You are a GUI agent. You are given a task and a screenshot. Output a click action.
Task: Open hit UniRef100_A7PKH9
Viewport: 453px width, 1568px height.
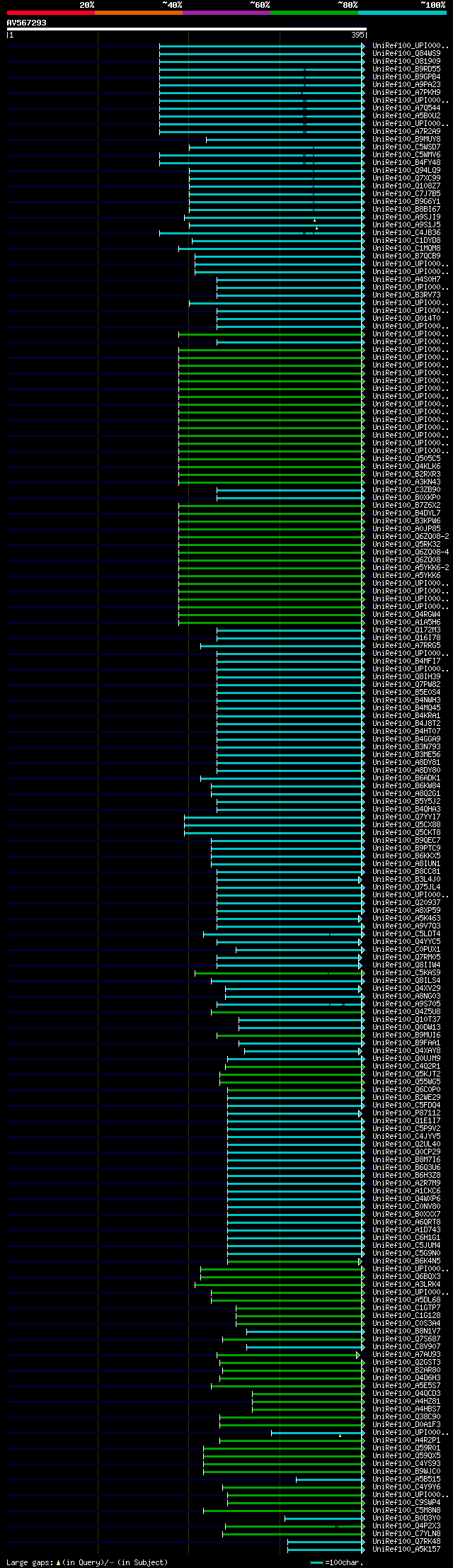point(406,92)
